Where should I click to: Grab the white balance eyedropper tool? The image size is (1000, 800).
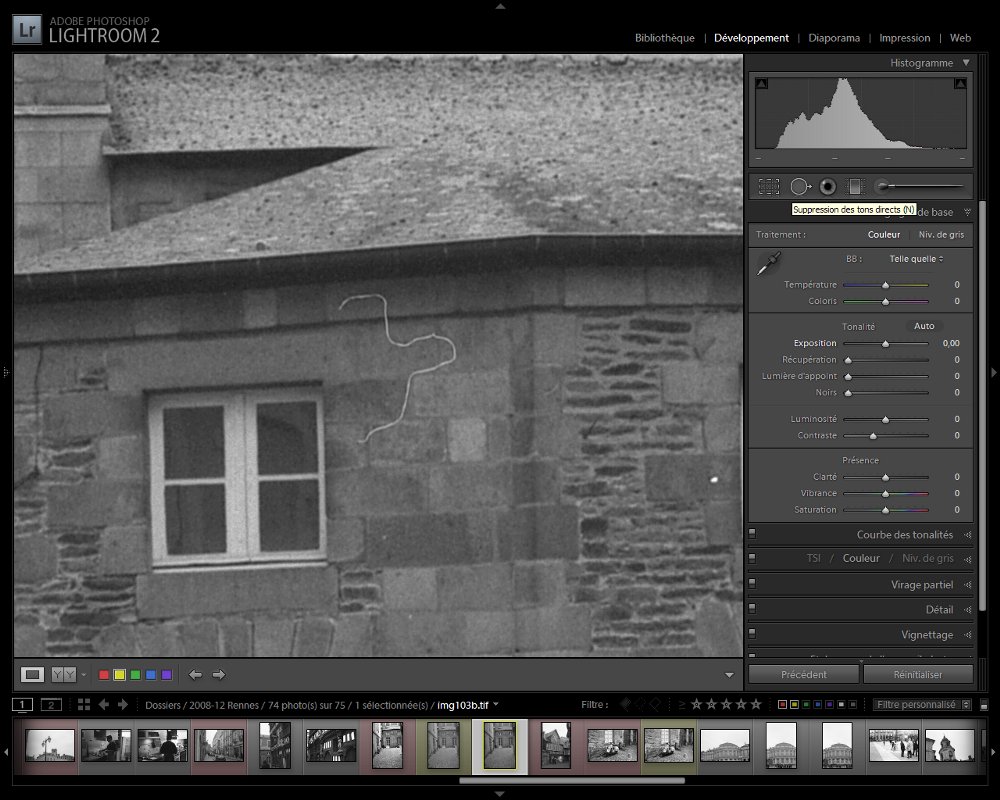pyautogui.click(x=768, y=263)
